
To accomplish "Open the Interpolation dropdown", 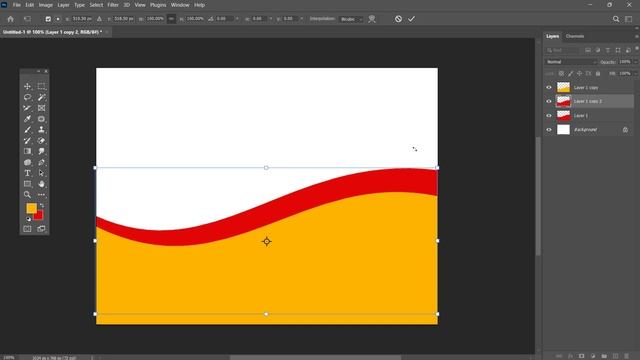I will coord(351,19).
